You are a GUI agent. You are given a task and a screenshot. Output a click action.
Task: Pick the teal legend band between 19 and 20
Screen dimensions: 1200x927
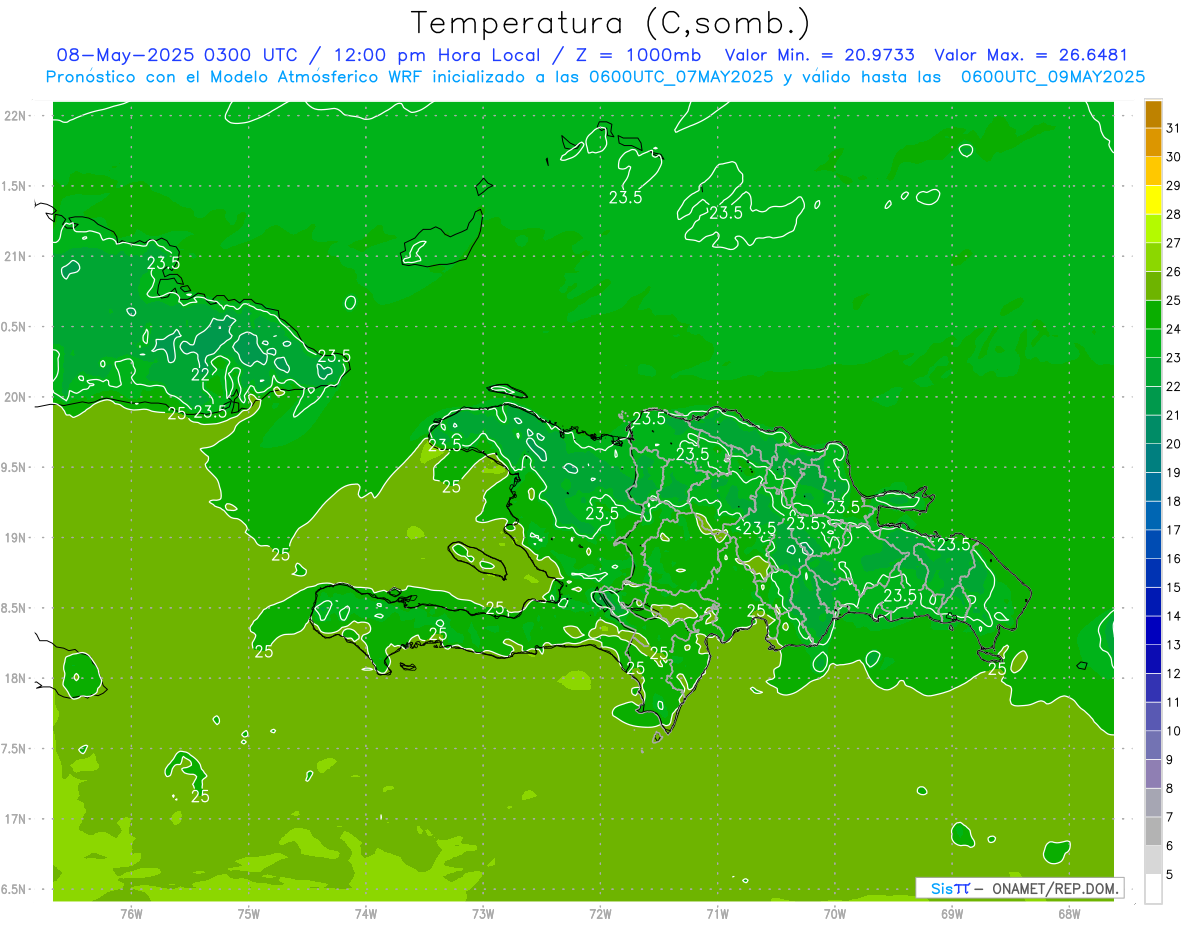(1153, 458)
